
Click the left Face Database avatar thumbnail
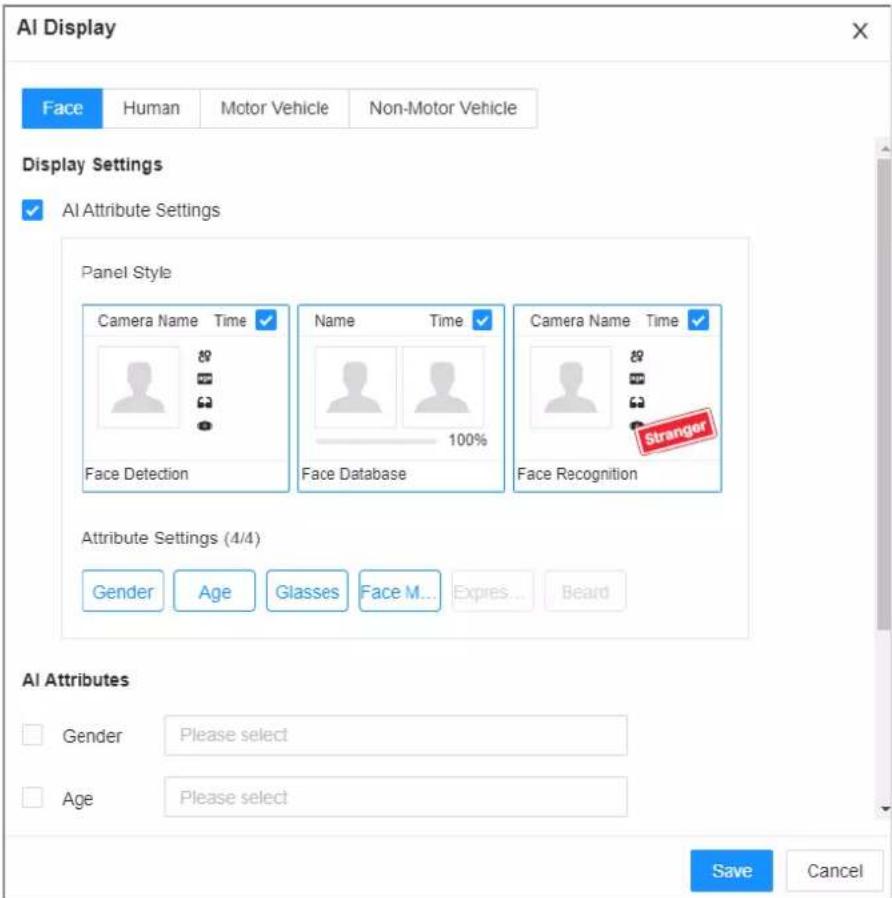point(355,387)
